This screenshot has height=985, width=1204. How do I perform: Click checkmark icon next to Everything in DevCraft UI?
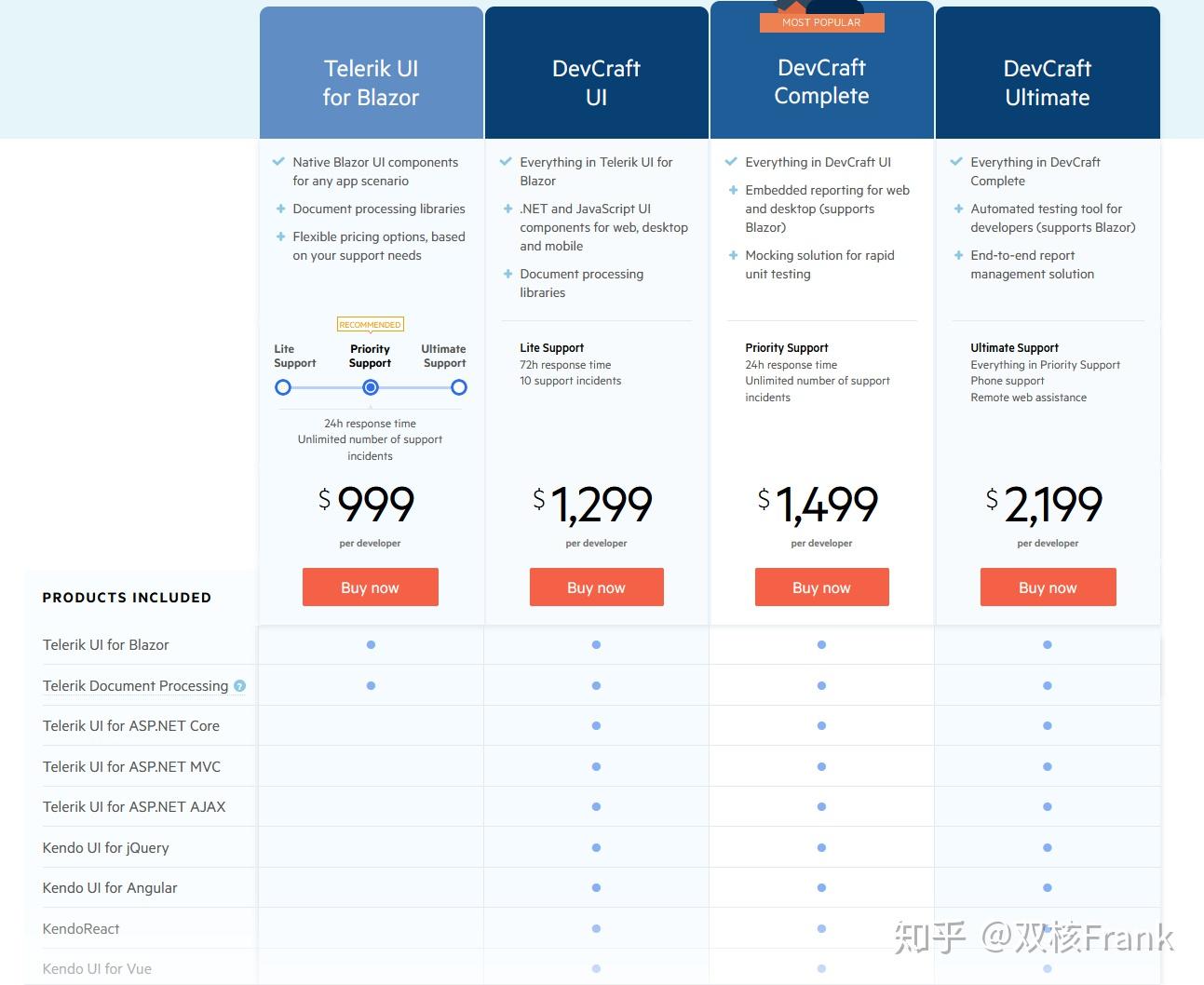(731, 162)
